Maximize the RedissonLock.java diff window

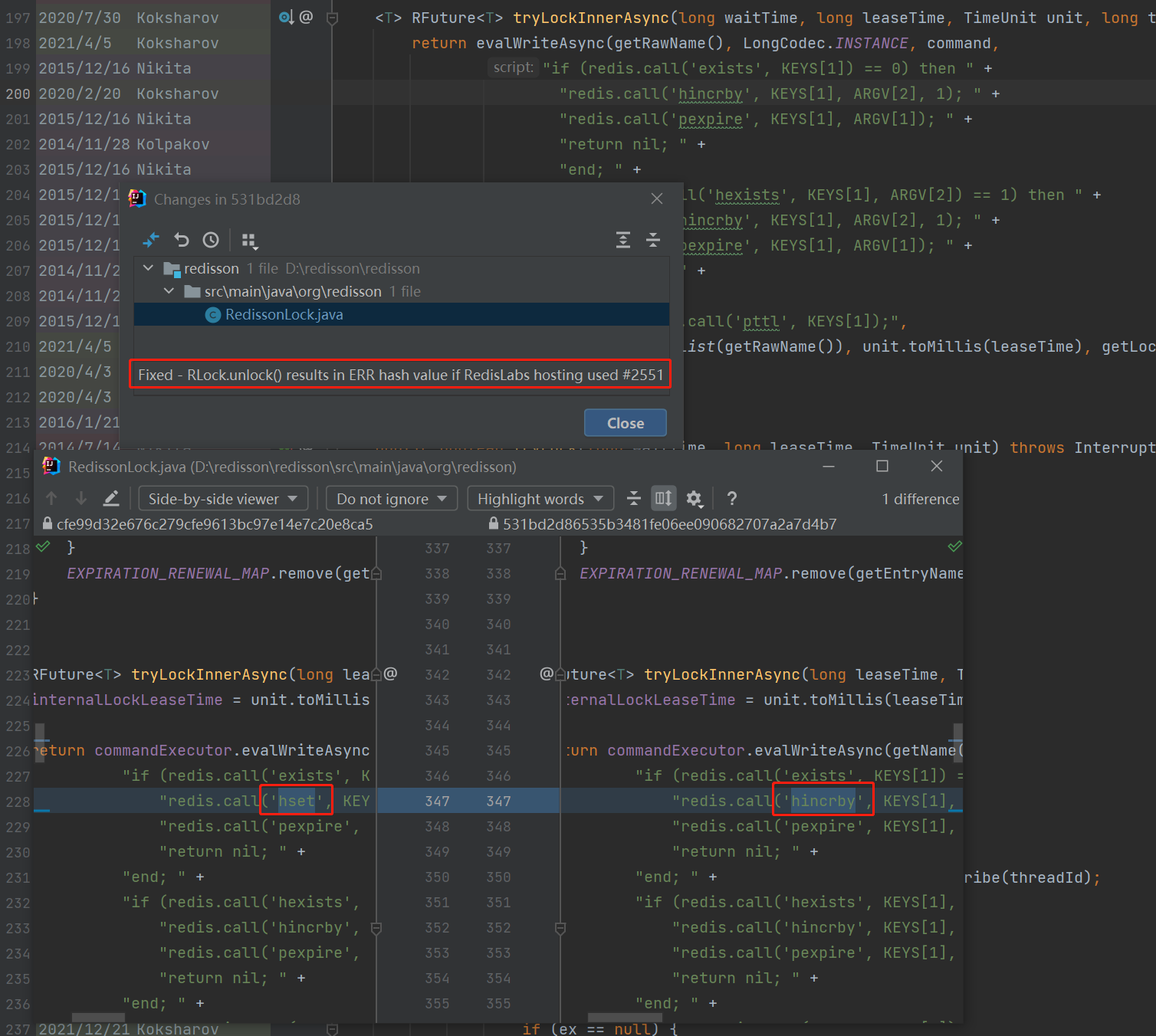coord(882,466)
